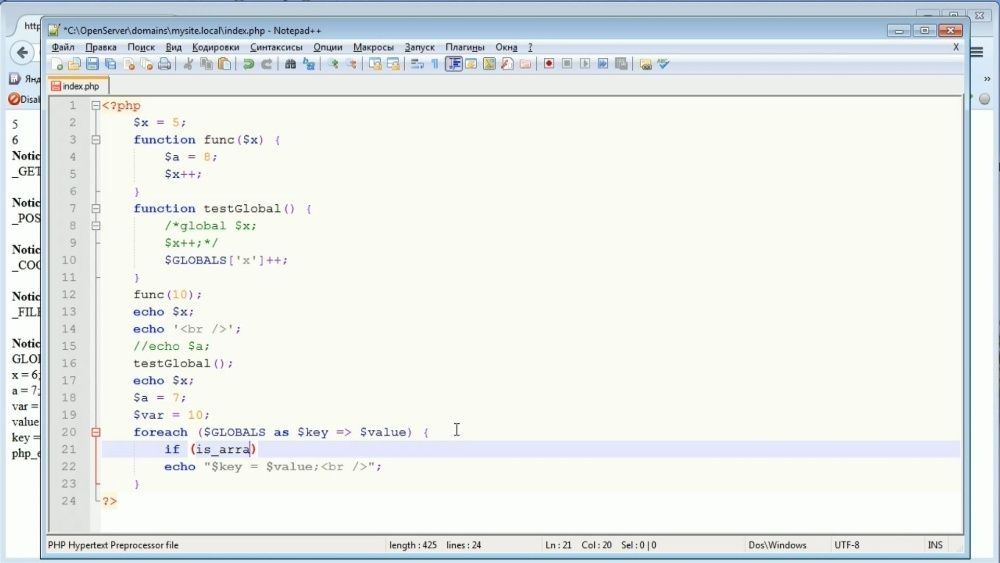Print the document with the printer icon
The image size is (1000, 563).
click(165, 64)
